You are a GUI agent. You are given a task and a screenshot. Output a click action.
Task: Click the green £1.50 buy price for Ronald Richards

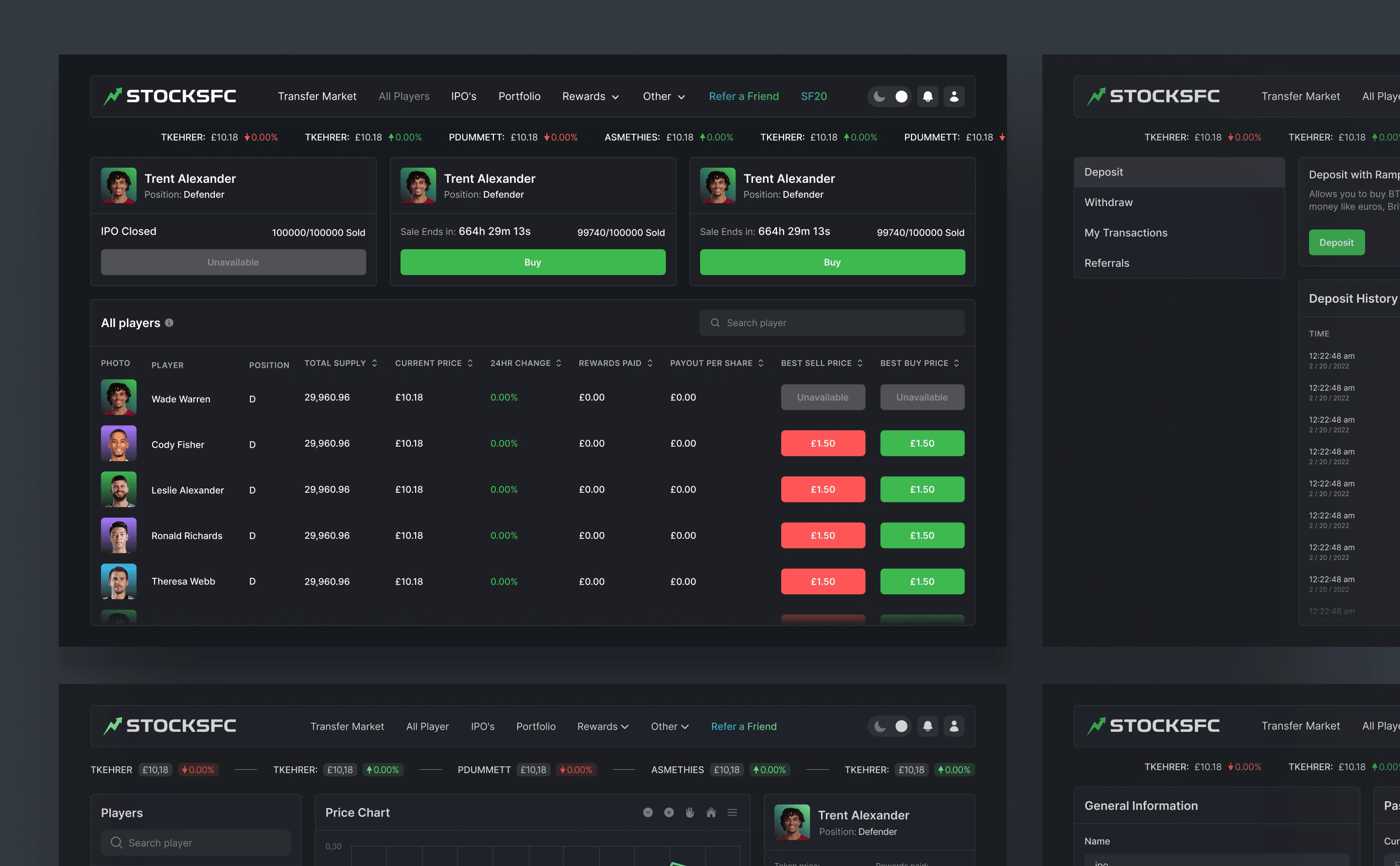(x=922, y=536)
